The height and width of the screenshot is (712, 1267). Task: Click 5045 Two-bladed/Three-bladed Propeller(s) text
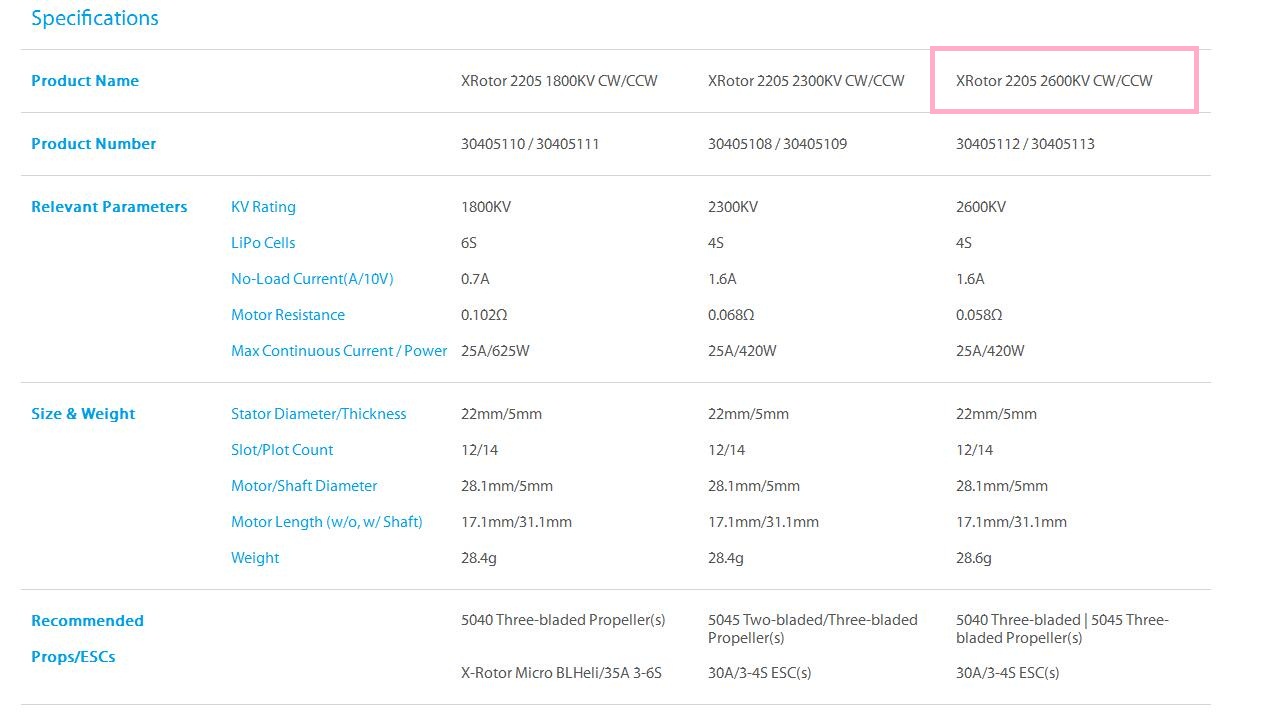tap(813, 629)
